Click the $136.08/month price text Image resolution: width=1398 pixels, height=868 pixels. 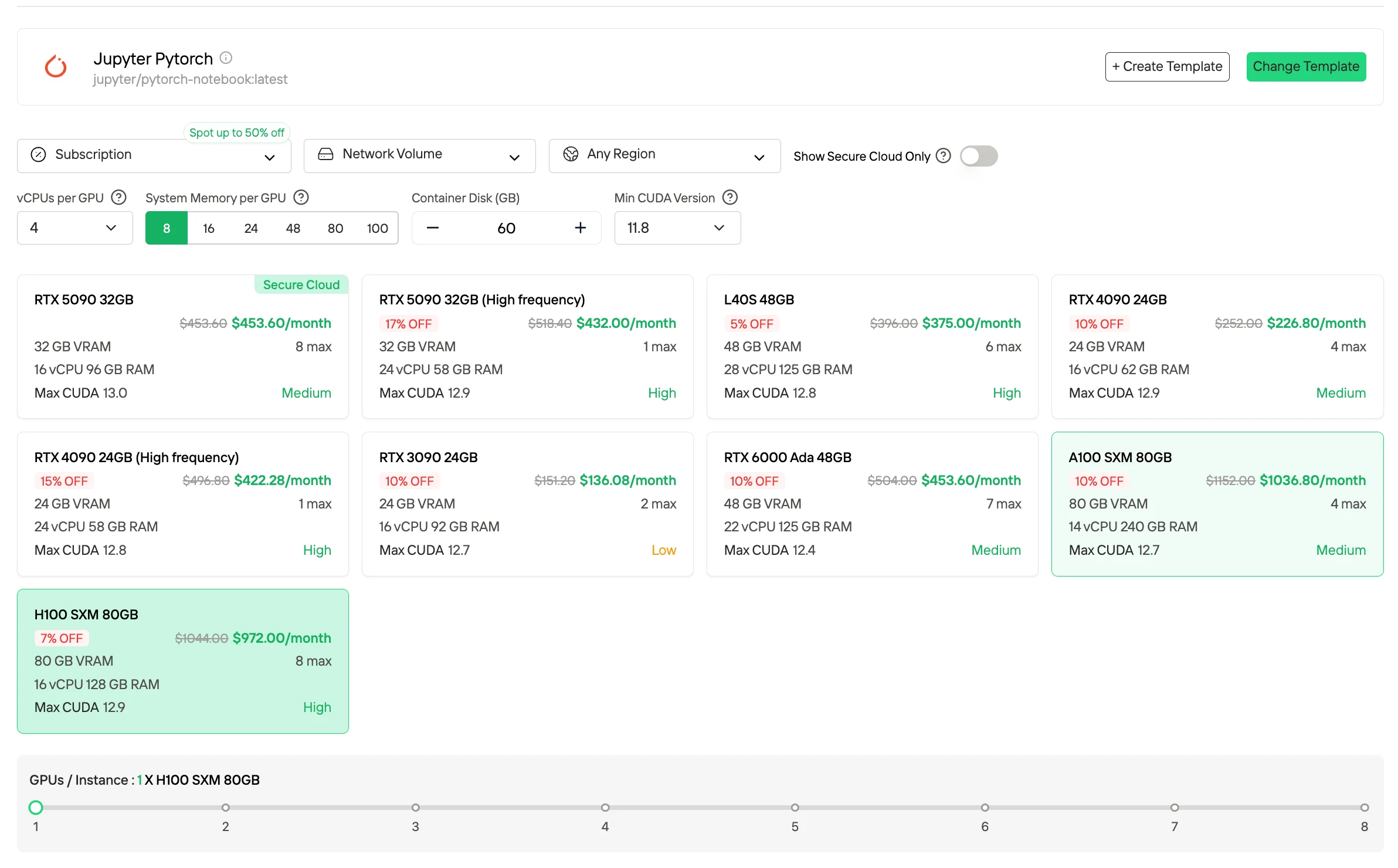628,480
